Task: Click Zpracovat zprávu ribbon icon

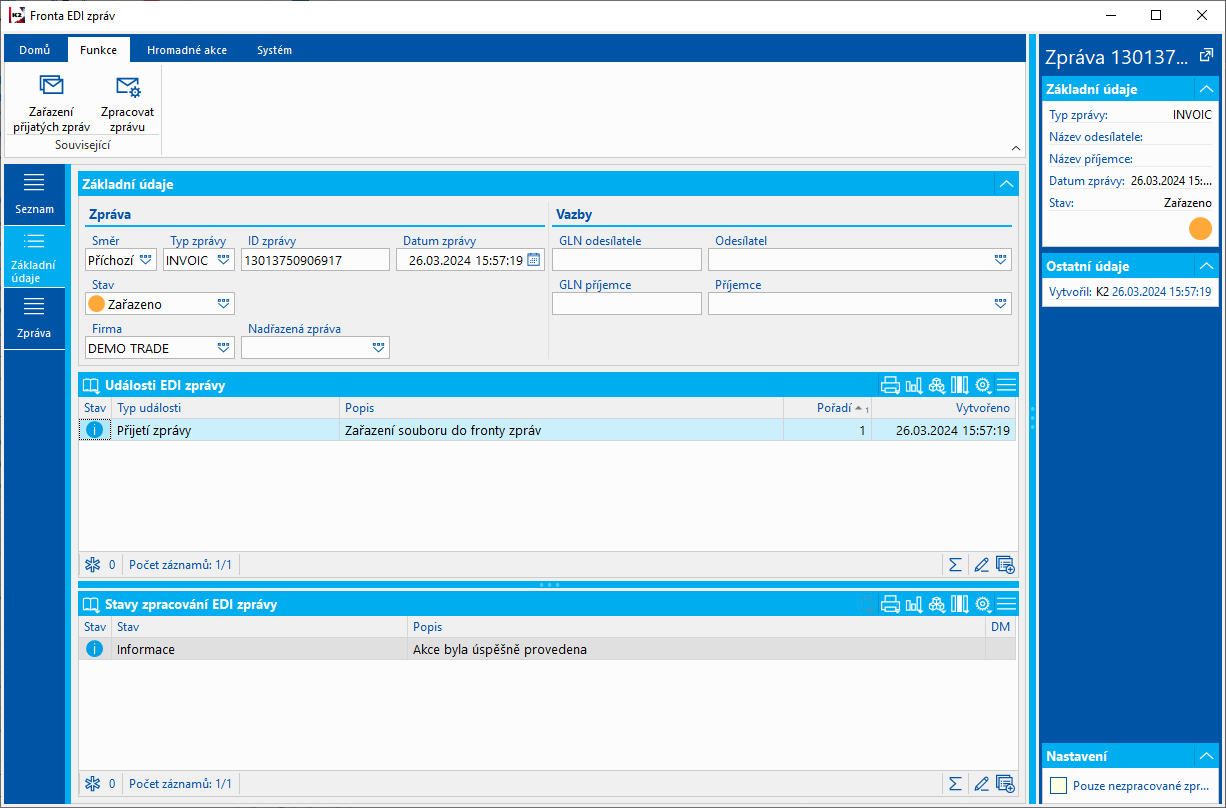Action: [128, 86]
